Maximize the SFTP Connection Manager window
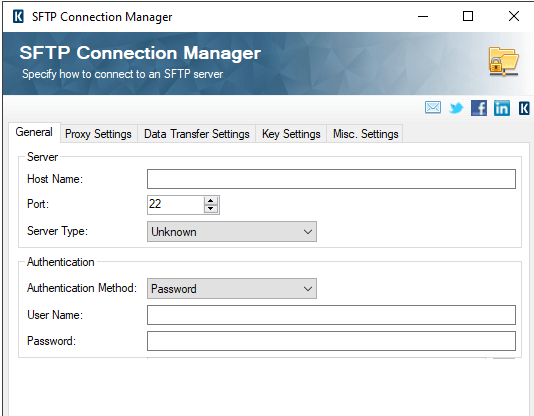 468,16
